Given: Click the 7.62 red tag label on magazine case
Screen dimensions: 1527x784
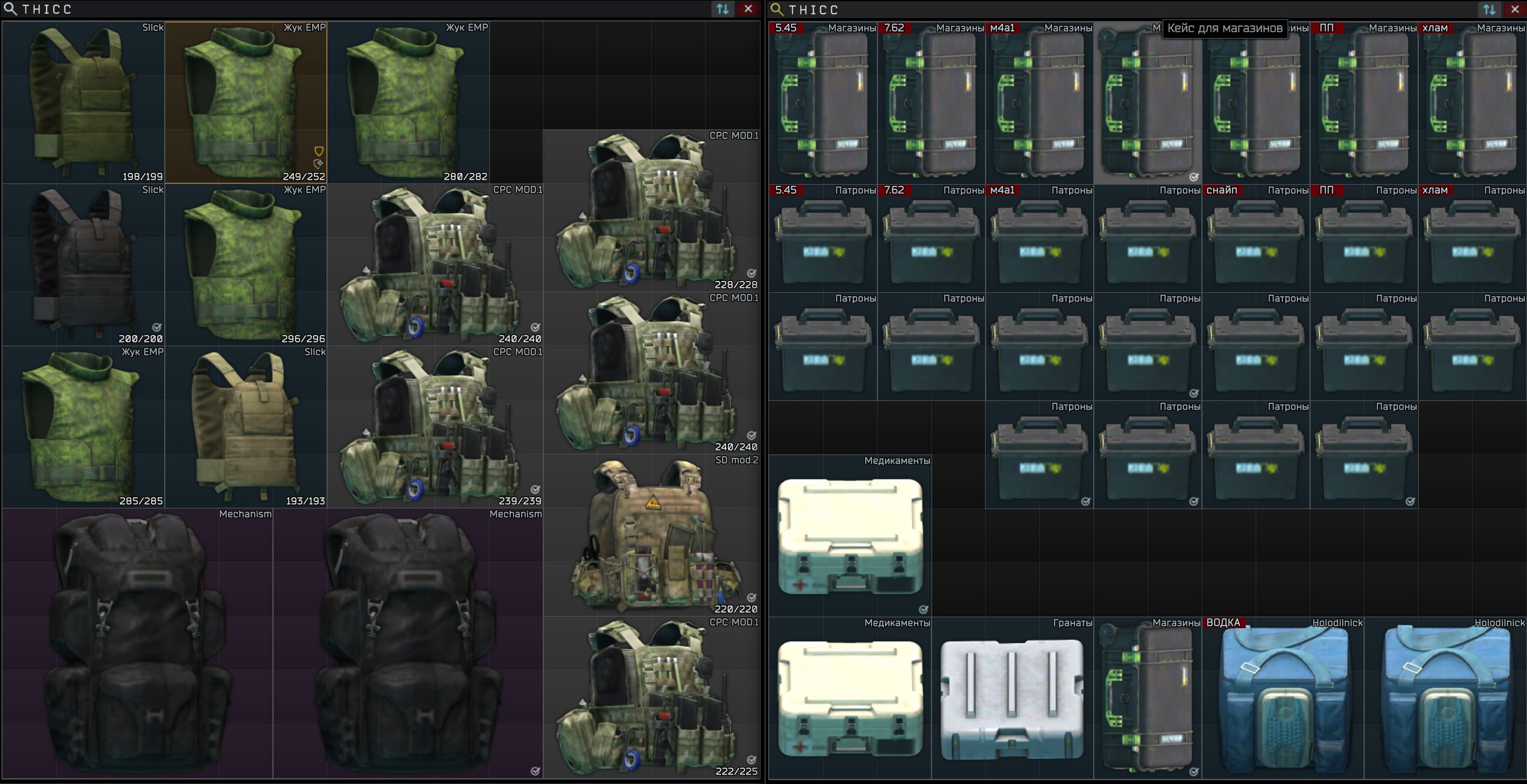Looking at the screenshot, I should 894,28.
